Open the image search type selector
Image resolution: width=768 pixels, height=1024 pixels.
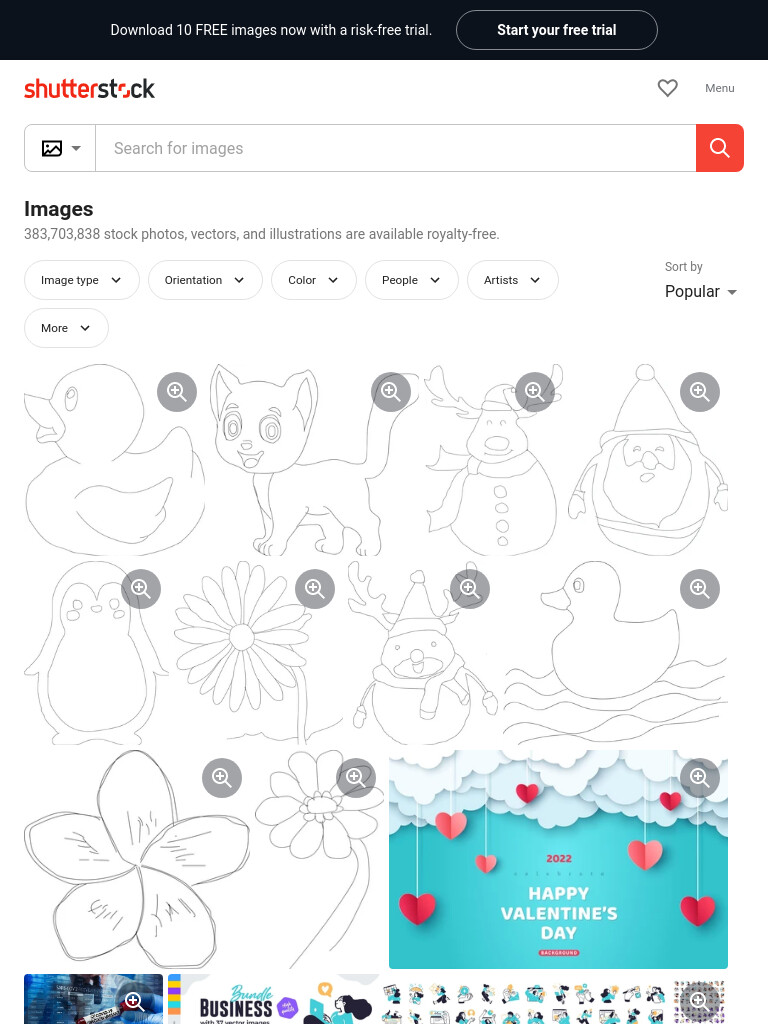click(x=60, y=148)
